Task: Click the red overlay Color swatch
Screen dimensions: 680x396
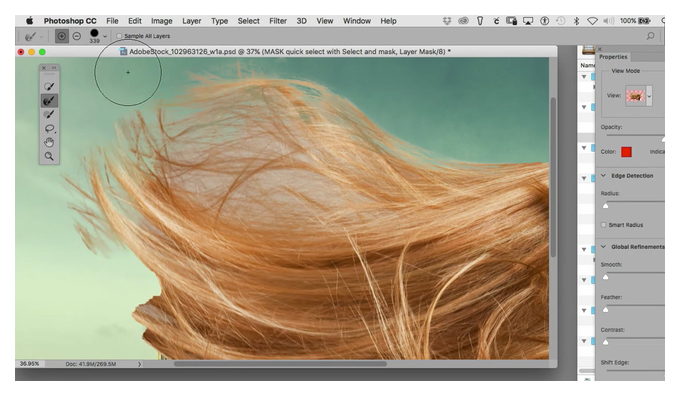Action: [x=626, y=152]
